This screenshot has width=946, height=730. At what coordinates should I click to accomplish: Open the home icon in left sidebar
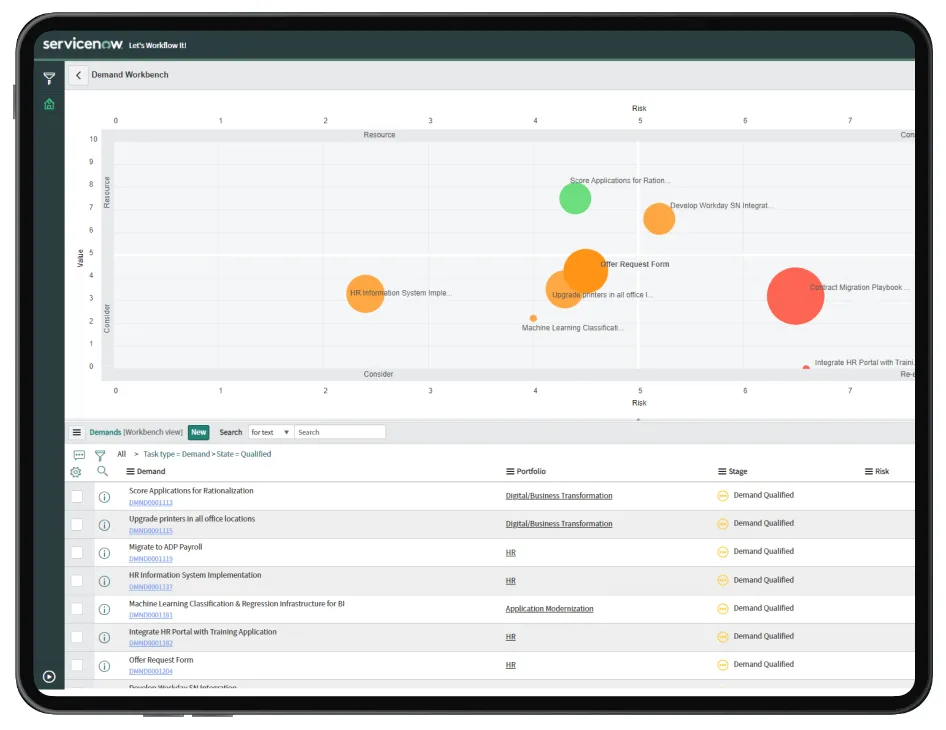pos(49,104)
